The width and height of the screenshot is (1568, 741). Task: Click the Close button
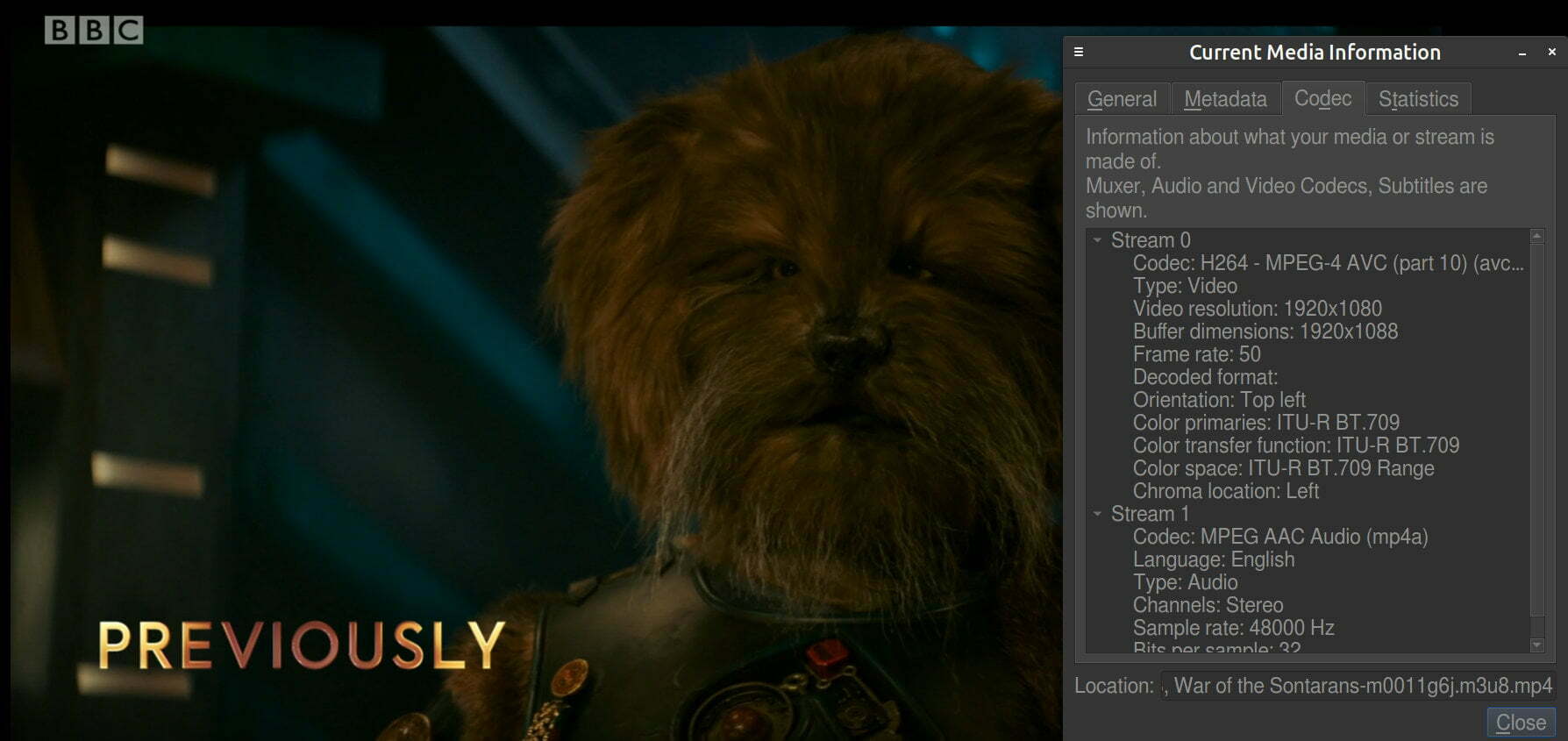pos(1521,723)
